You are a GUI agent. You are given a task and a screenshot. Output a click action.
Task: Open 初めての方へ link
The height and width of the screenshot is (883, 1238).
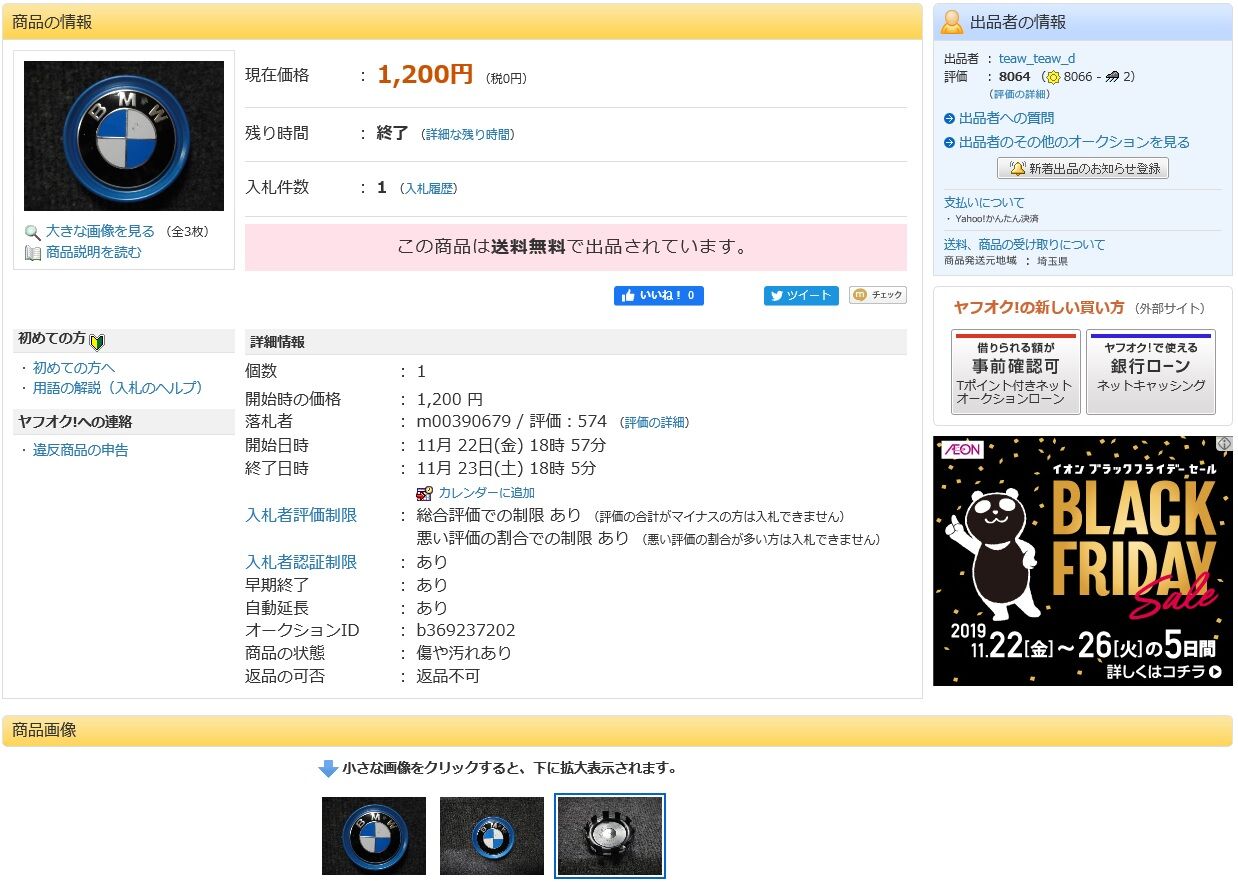point(74,368)
